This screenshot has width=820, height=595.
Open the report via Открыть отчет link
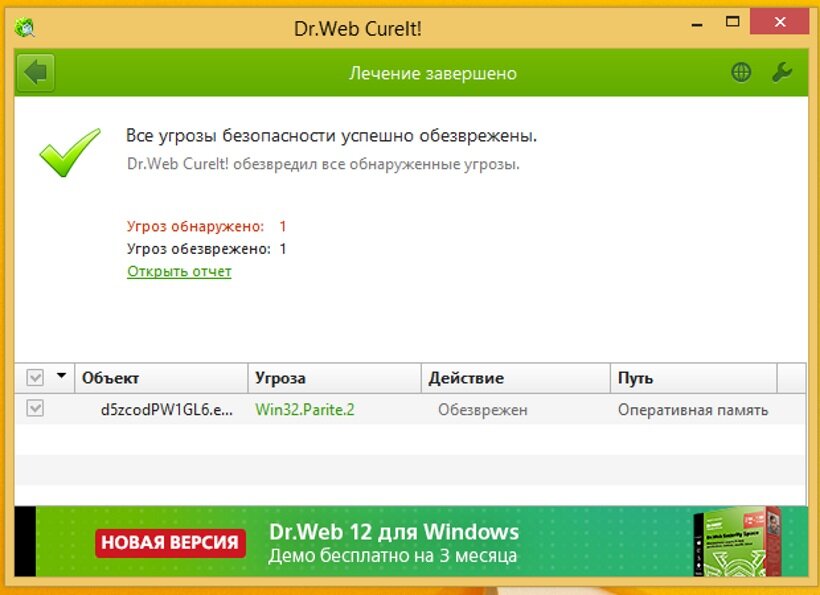[179, 271]
